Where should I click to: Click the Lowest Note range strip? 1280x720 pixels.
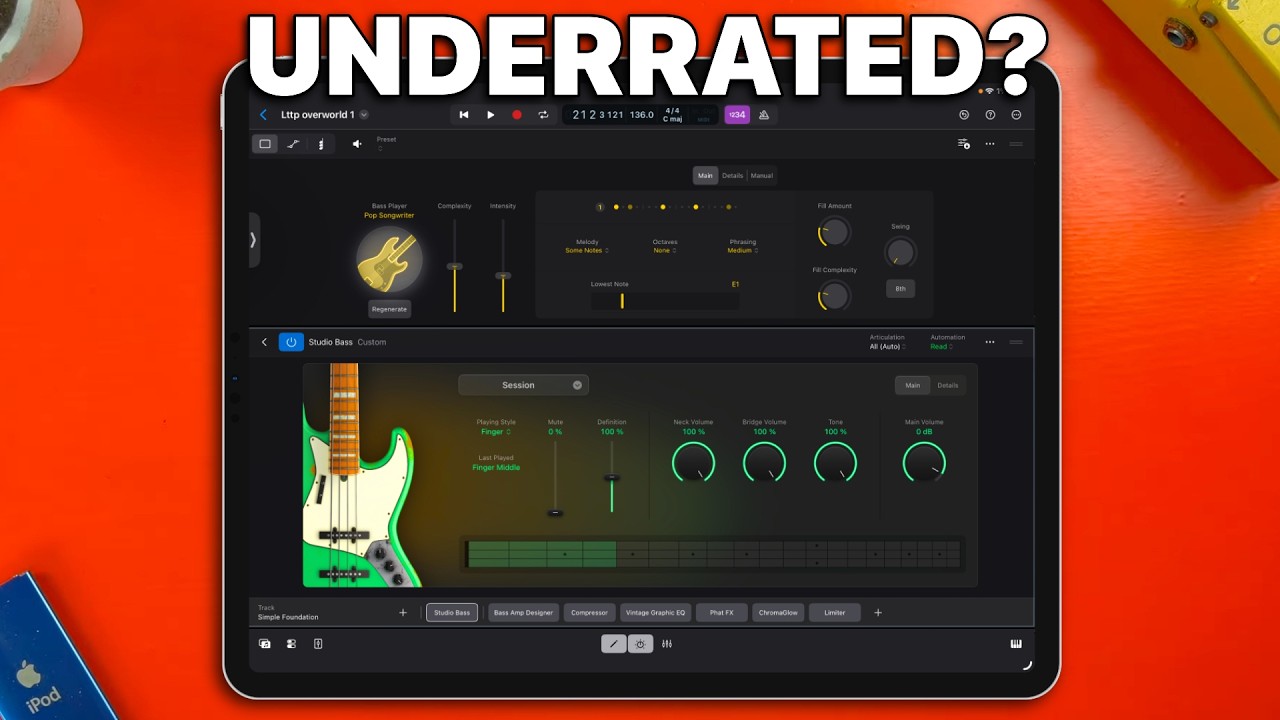tap(665, 300)
